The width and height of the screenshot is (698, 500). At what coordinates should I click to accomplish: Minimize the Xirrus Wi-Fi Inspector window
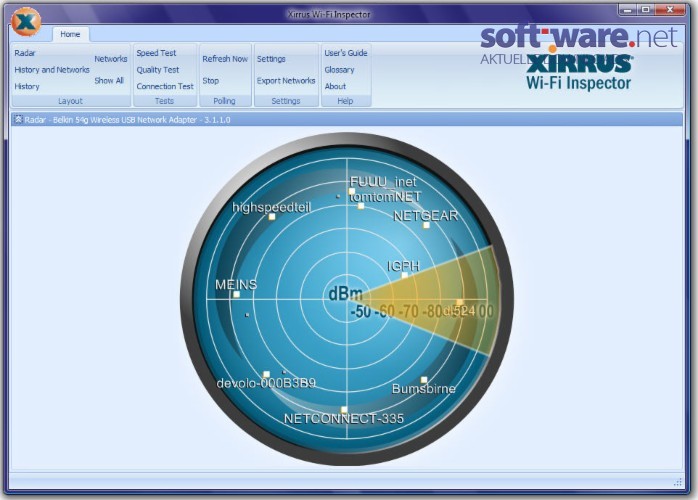627,9
